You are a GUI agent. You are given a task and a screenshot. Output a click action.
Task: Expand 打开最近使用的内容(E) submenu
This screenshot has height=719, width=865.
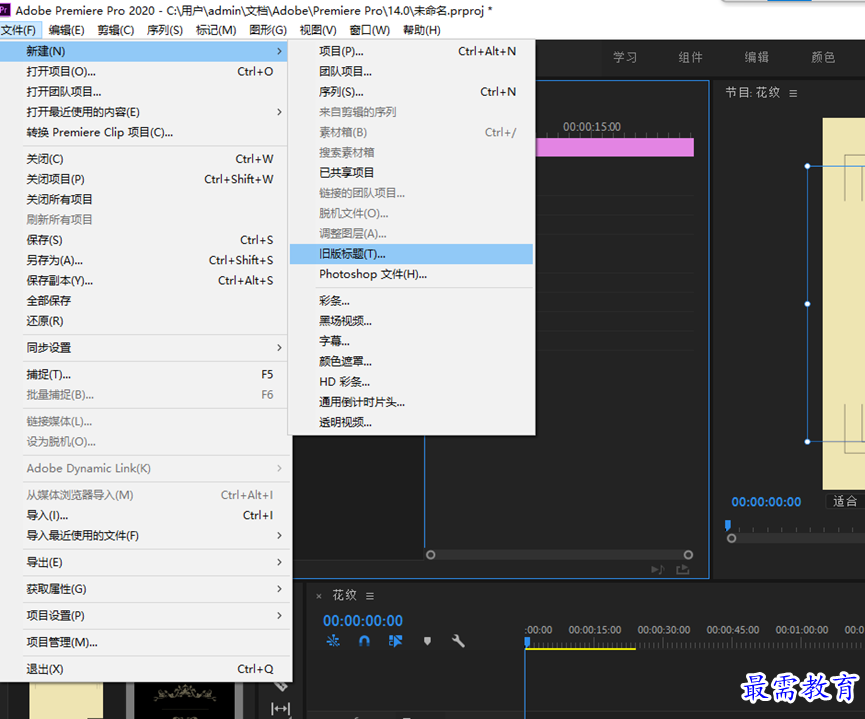tap(144, 112)
